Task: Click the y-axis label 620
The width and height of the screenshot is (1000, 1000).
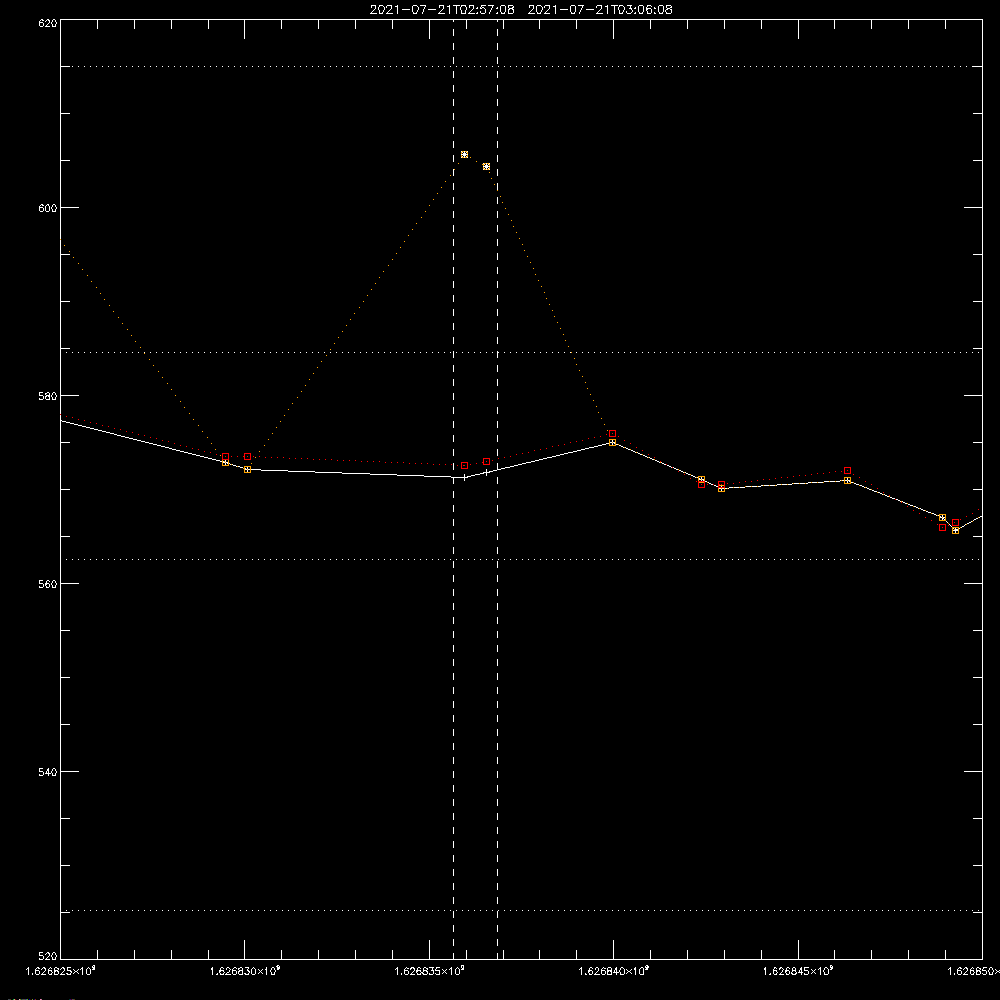Action: (49, 24)
